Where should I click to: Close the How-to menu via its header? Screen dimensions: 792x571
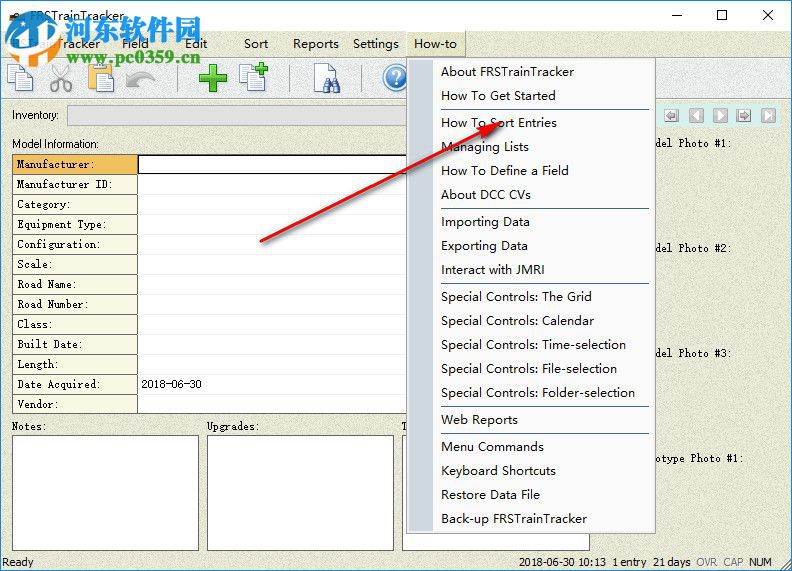tap(435, 44)
